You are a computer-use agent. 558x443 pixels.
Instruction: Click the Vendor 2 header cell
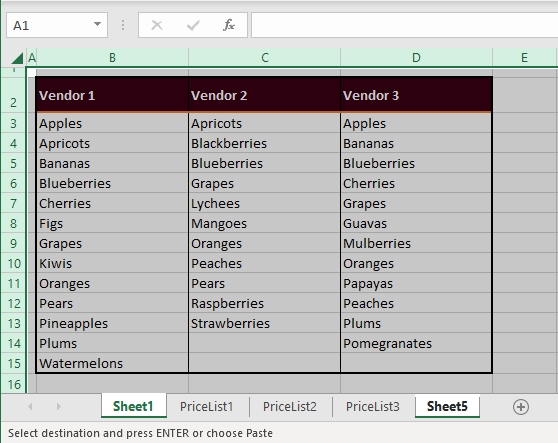(264, 95)
